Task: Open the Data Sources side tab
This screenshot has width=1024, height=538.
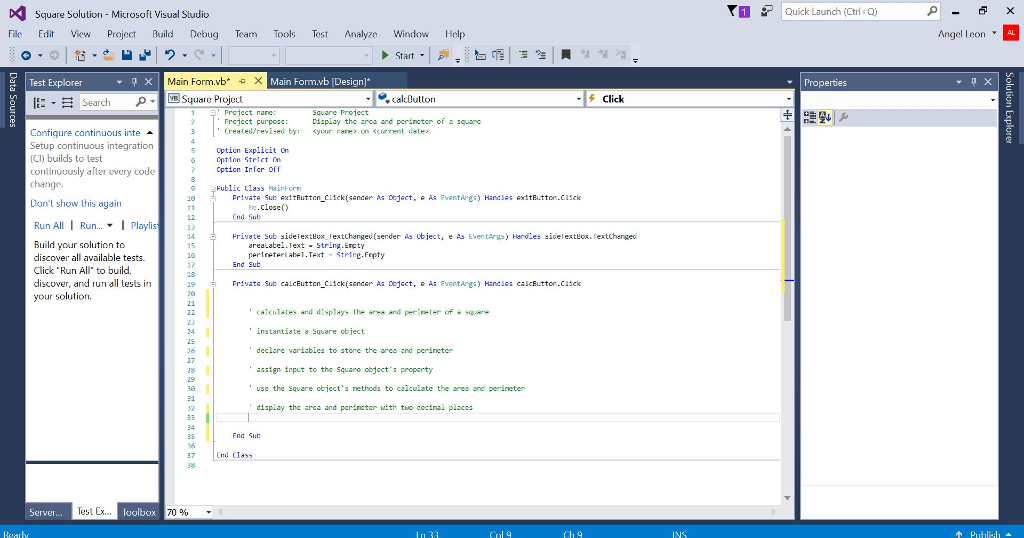Action: coord(12,99)
